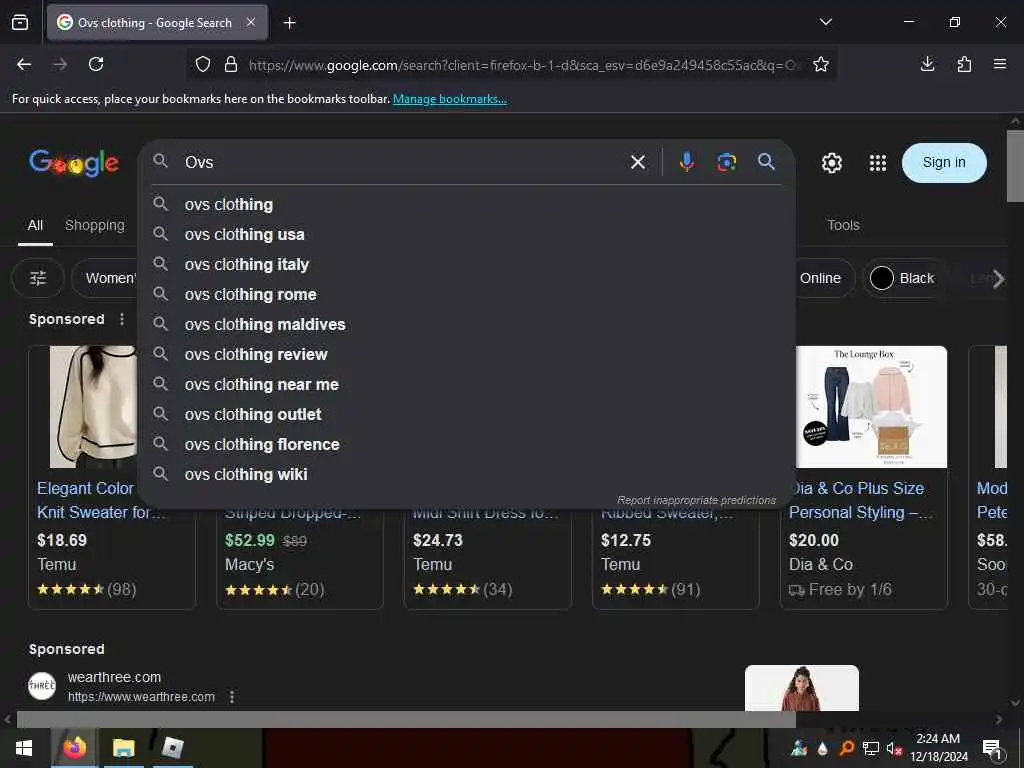
Task: Click the site padlock icon
Action: [231, 65]
